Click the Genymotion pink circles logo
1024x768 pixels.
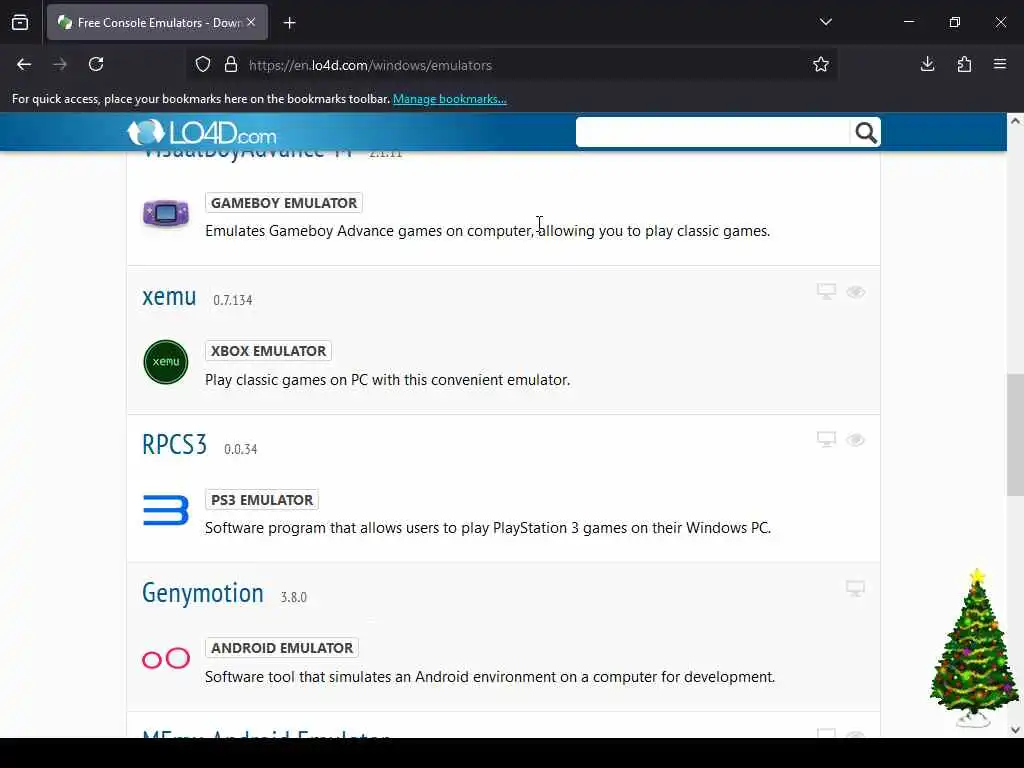pyautogui.click(x=166, y=658)
